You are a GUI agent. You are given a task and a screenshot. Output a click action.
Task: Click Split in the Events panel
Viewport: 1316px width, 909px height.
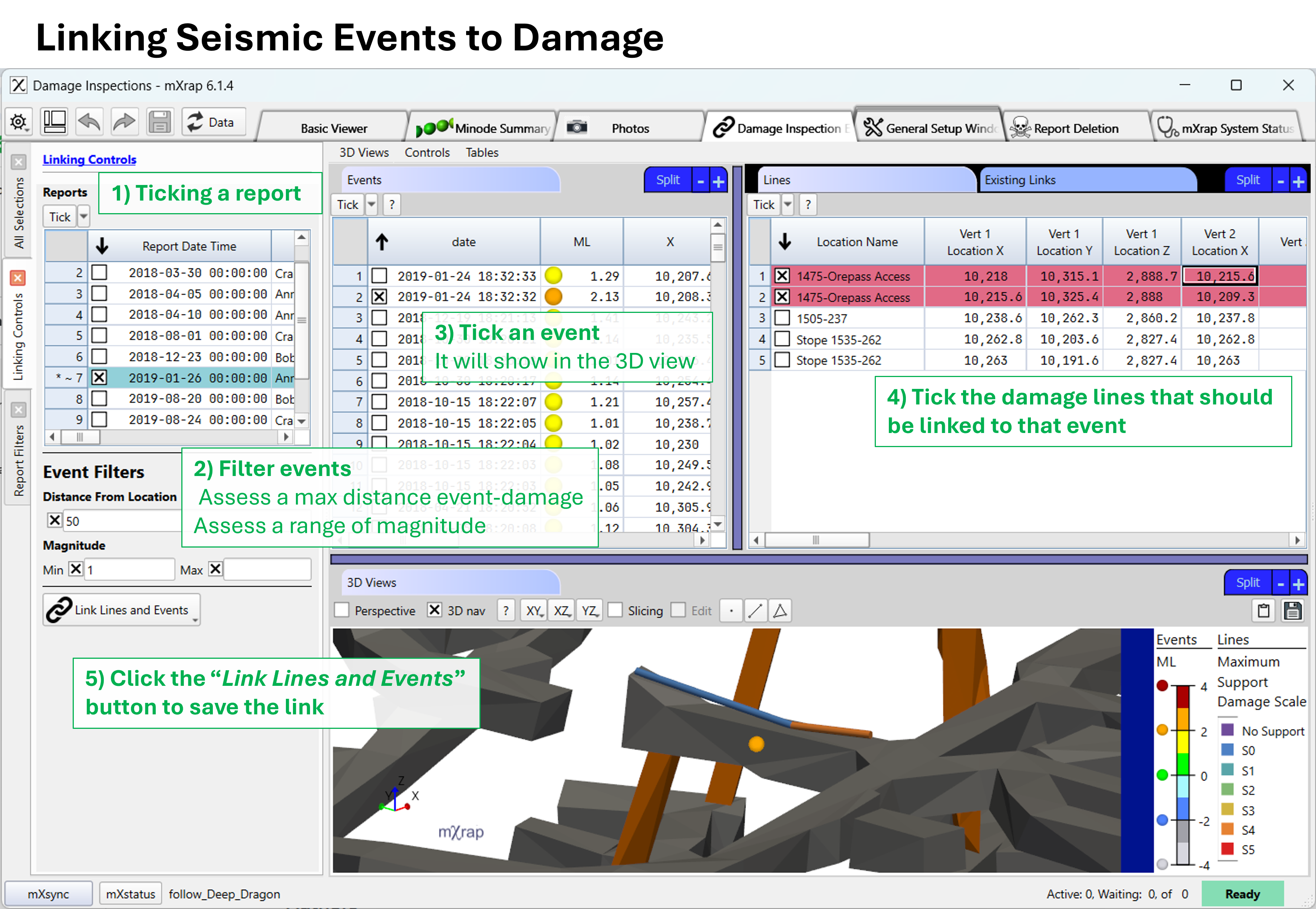pyautogui.click(x=668, y=180)
